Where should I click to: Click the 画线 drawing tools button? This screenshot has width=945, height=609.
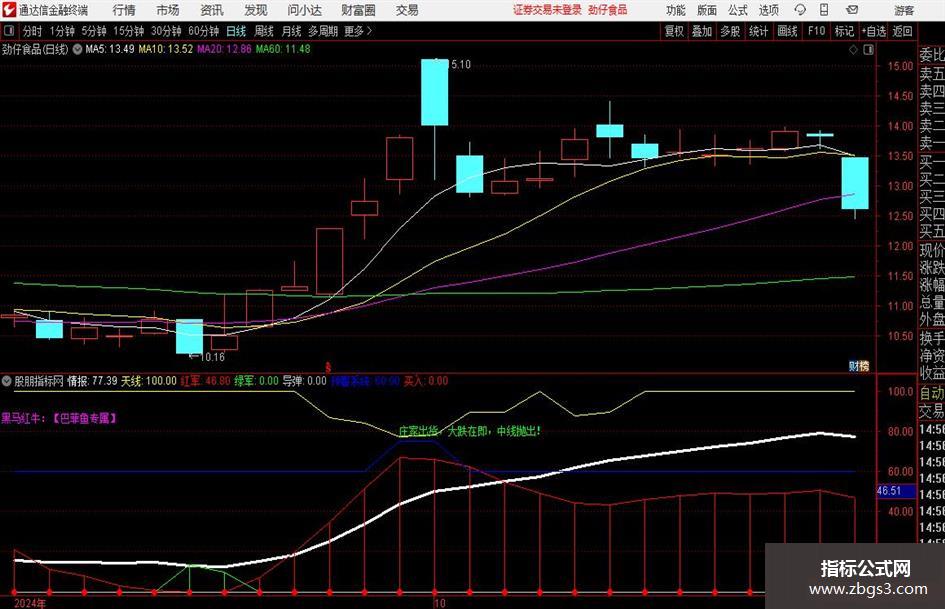(x=787, y=31)
